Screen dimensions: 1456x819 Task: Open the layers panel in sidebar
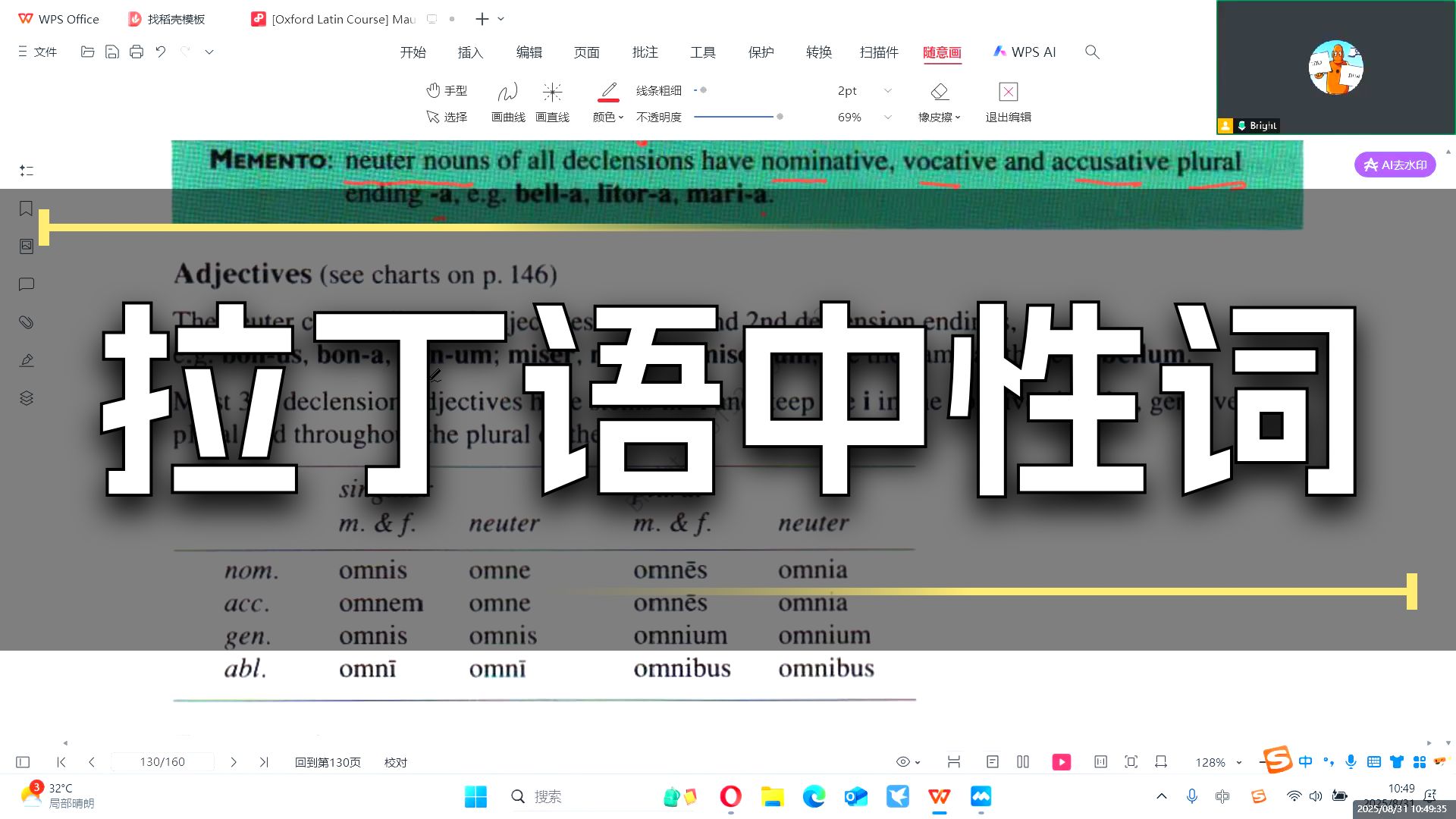[x=26, y=398]
